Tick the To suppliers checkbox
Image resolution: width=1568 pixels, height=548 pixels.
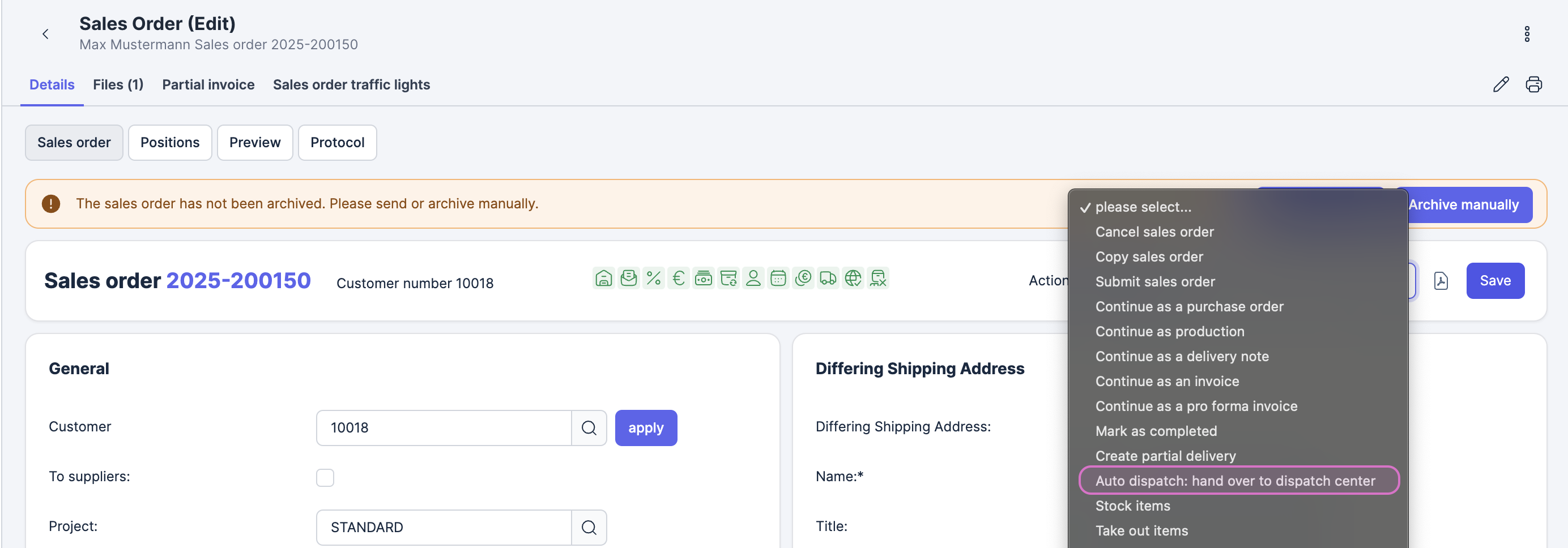pos(325,477)
